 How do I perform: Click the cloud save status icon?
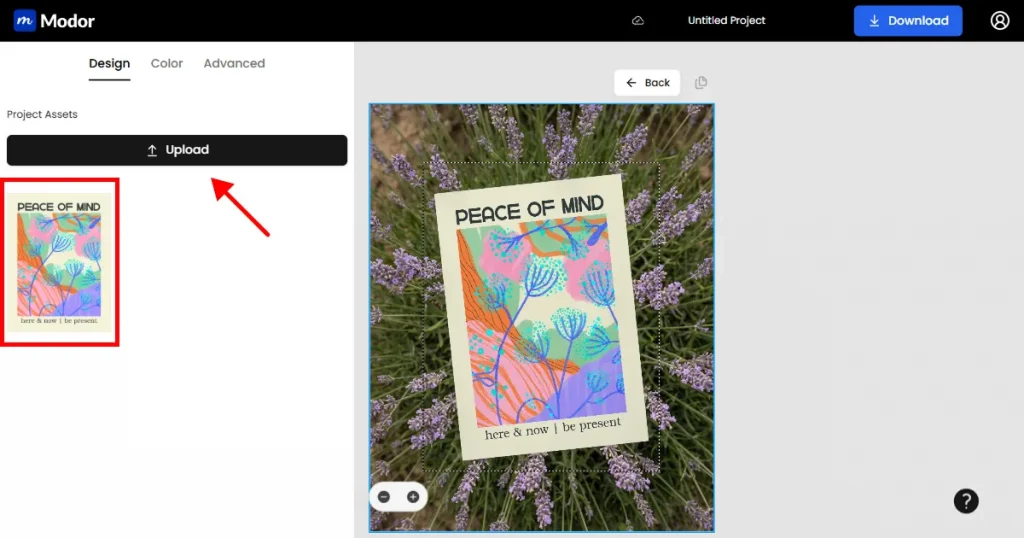pos(638,21)
